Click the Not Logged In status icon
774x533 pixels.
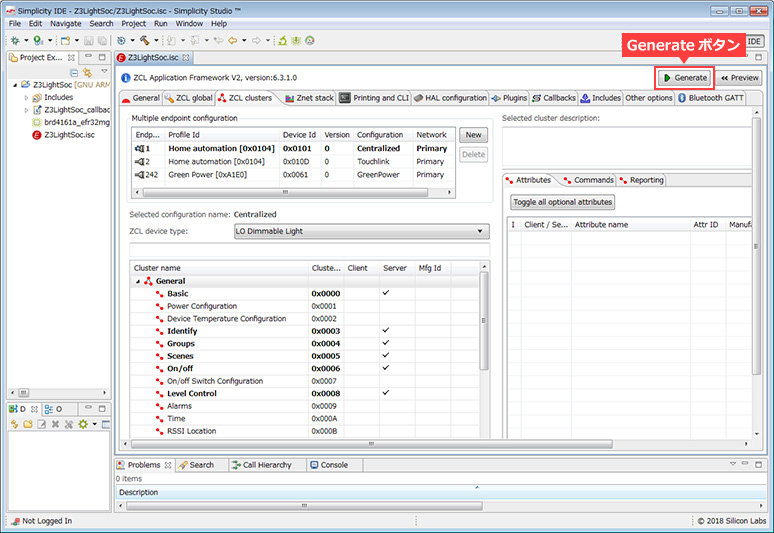(x=16, y=521)
